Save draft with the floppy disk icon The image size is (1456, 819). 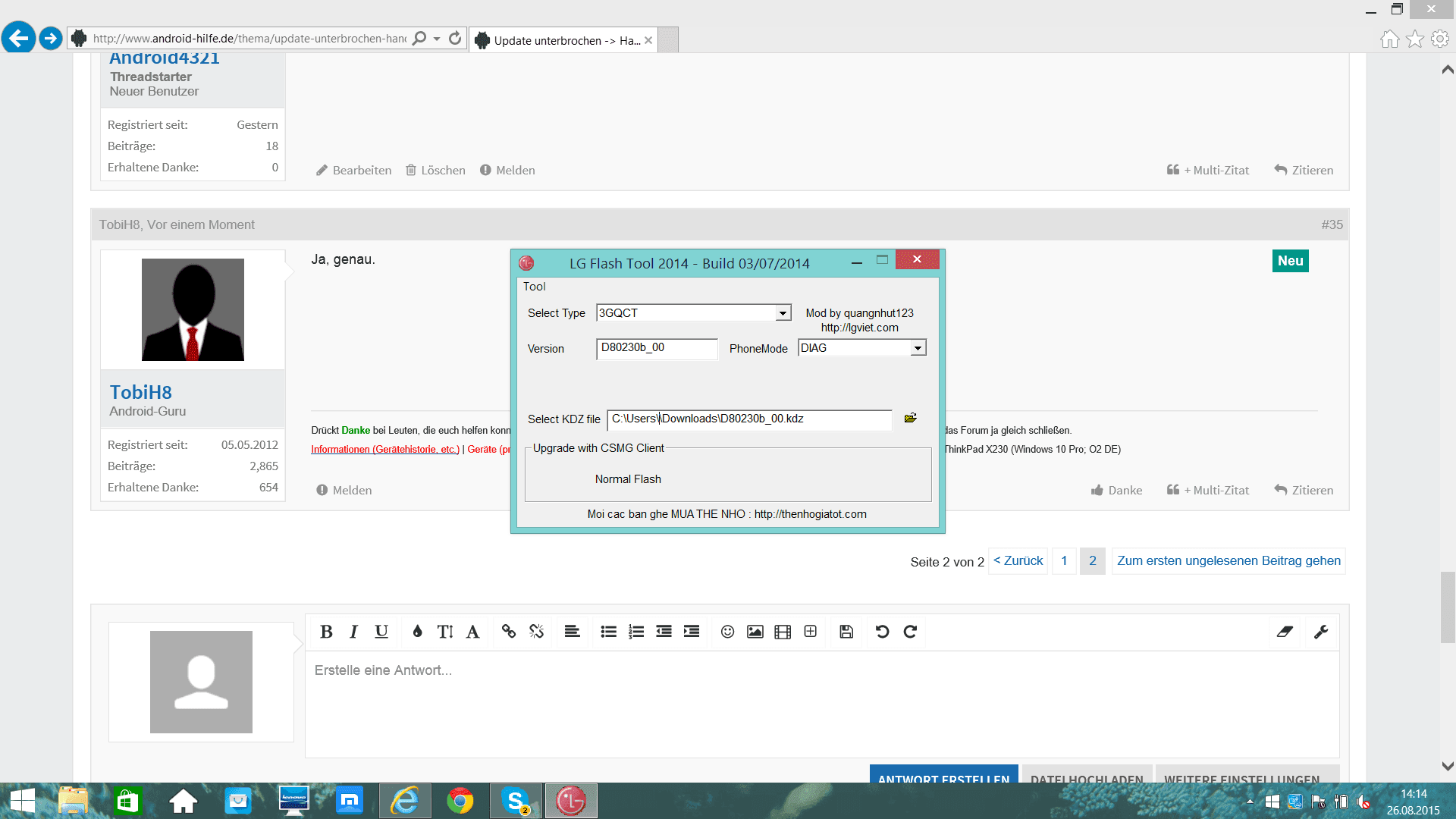coord(846,632)
